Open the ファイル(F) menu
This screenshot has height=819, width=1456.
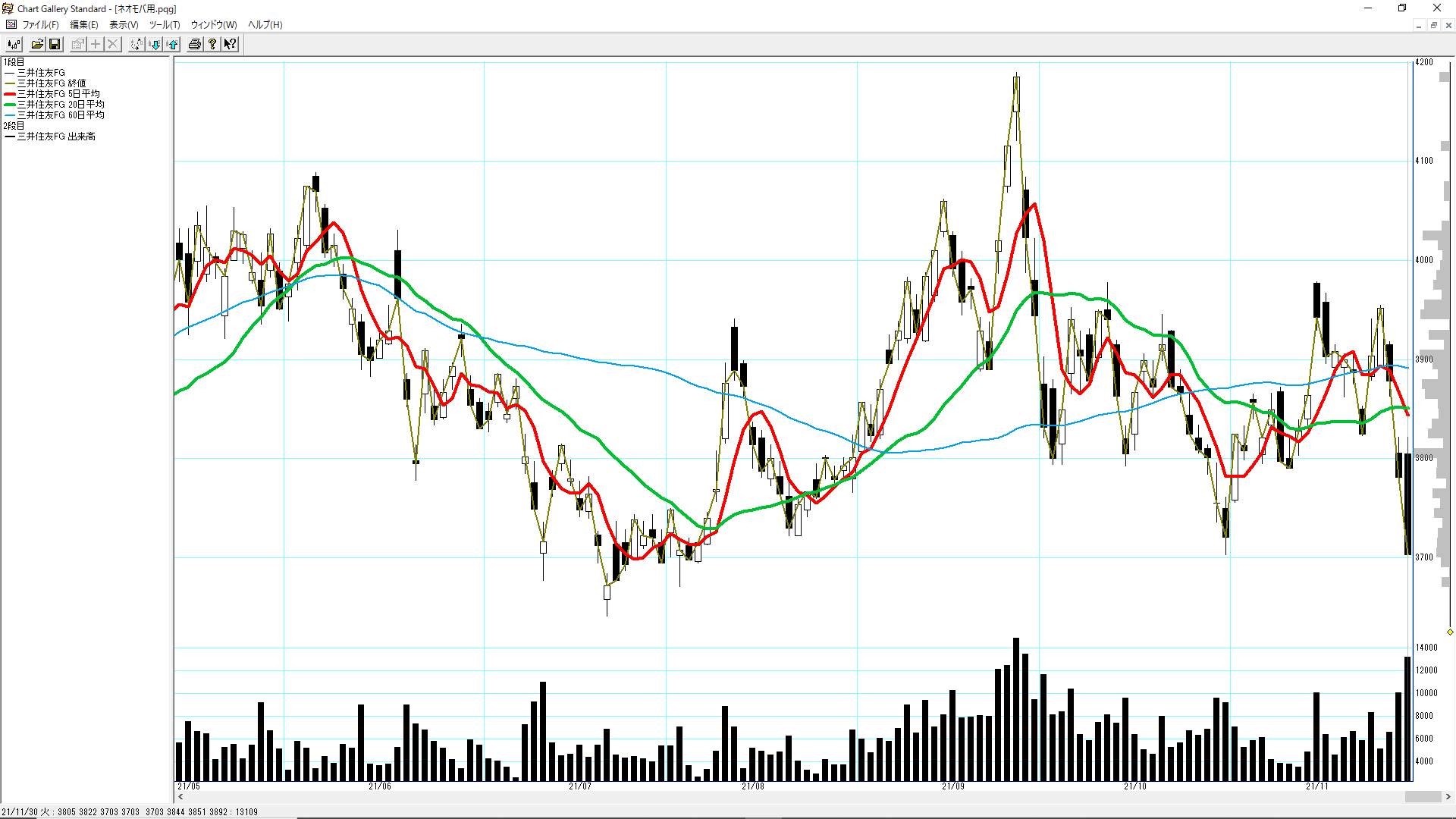(x=40, y=25)
